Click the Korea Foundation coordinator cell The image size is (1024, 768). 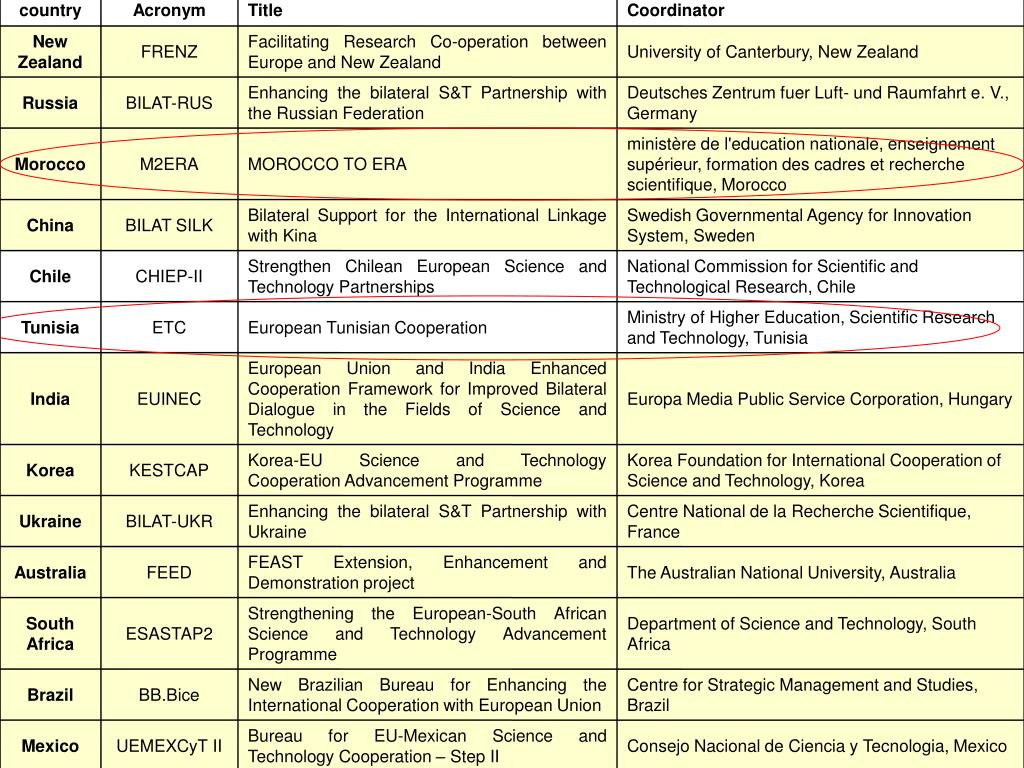coord(820,470)
